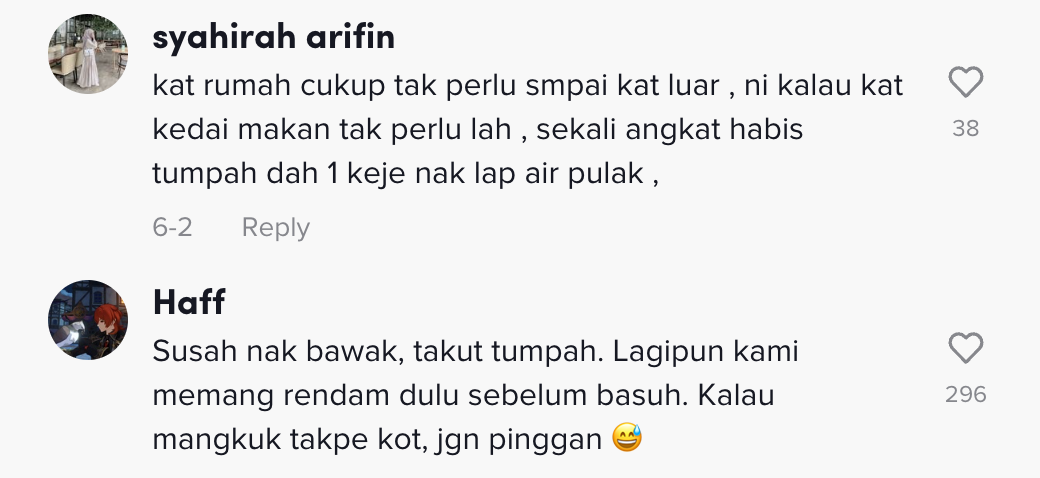The height and width of the screenshot is (478, 1040).
Task: Click the sweating smile emoji in Haff's comment
Action: (x=627, y=438)
